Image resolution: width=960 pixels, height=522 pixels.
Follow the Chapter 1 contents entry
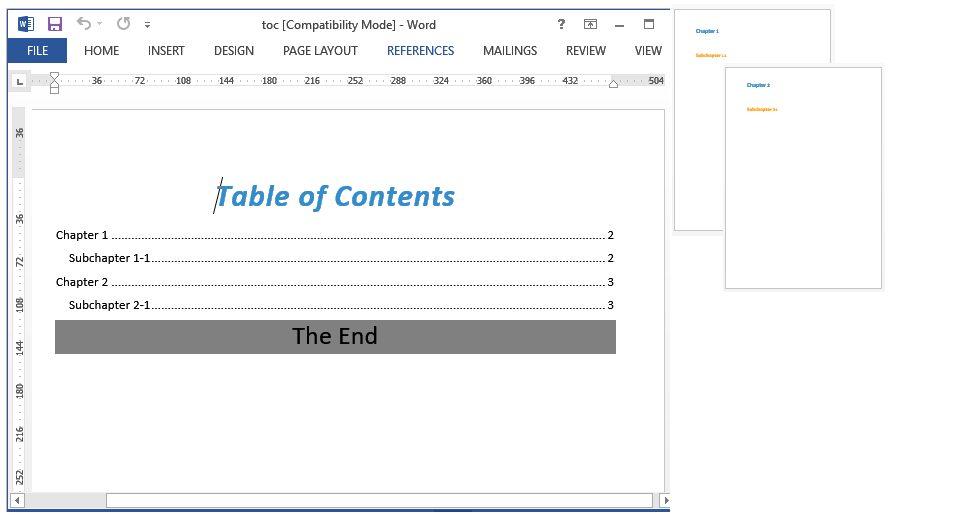pyautogui.click(x=82, y=235)
